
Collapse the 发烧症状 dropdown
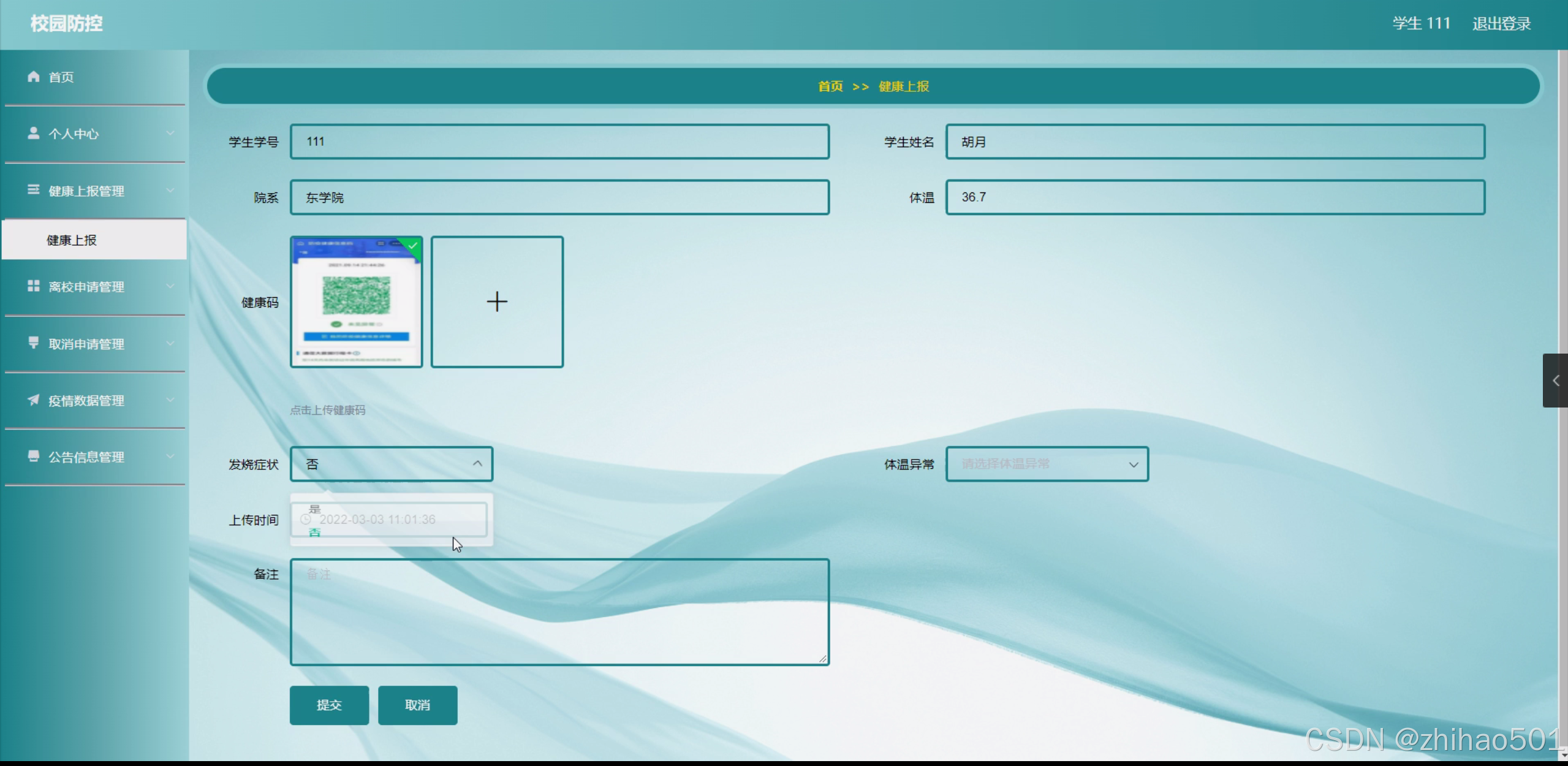(477, 464)
